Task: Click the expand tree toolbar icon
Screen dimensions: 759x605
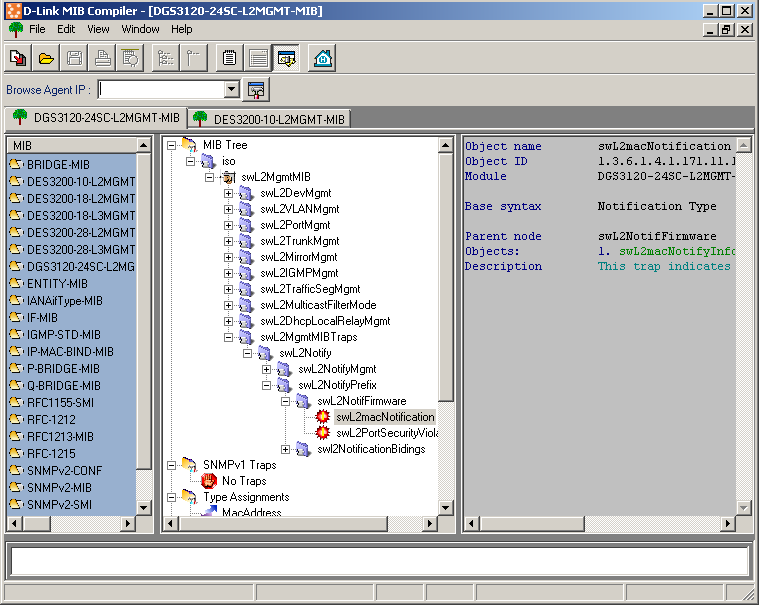Action: (x=166, y=59)
